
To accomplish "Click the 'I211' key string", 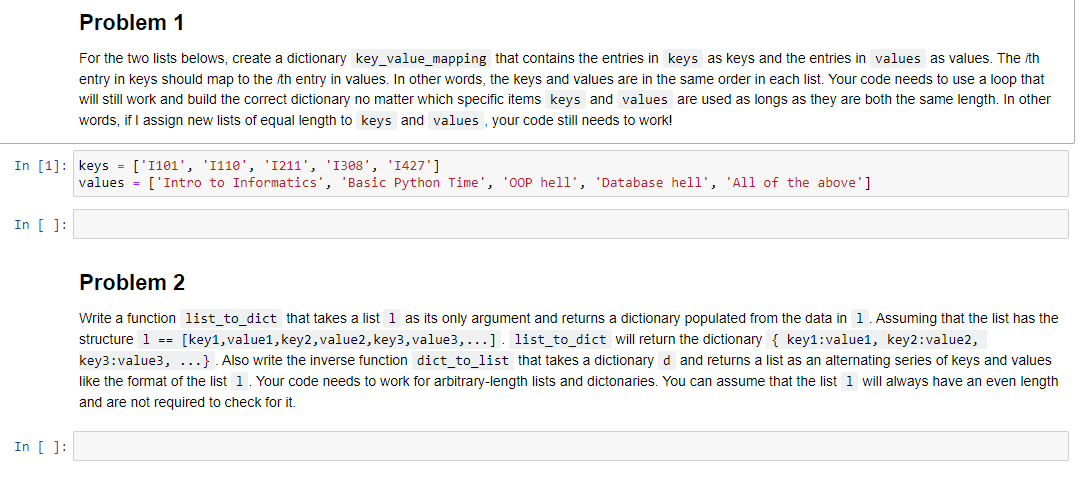I will pyautogui.click(x=286, y=165).
